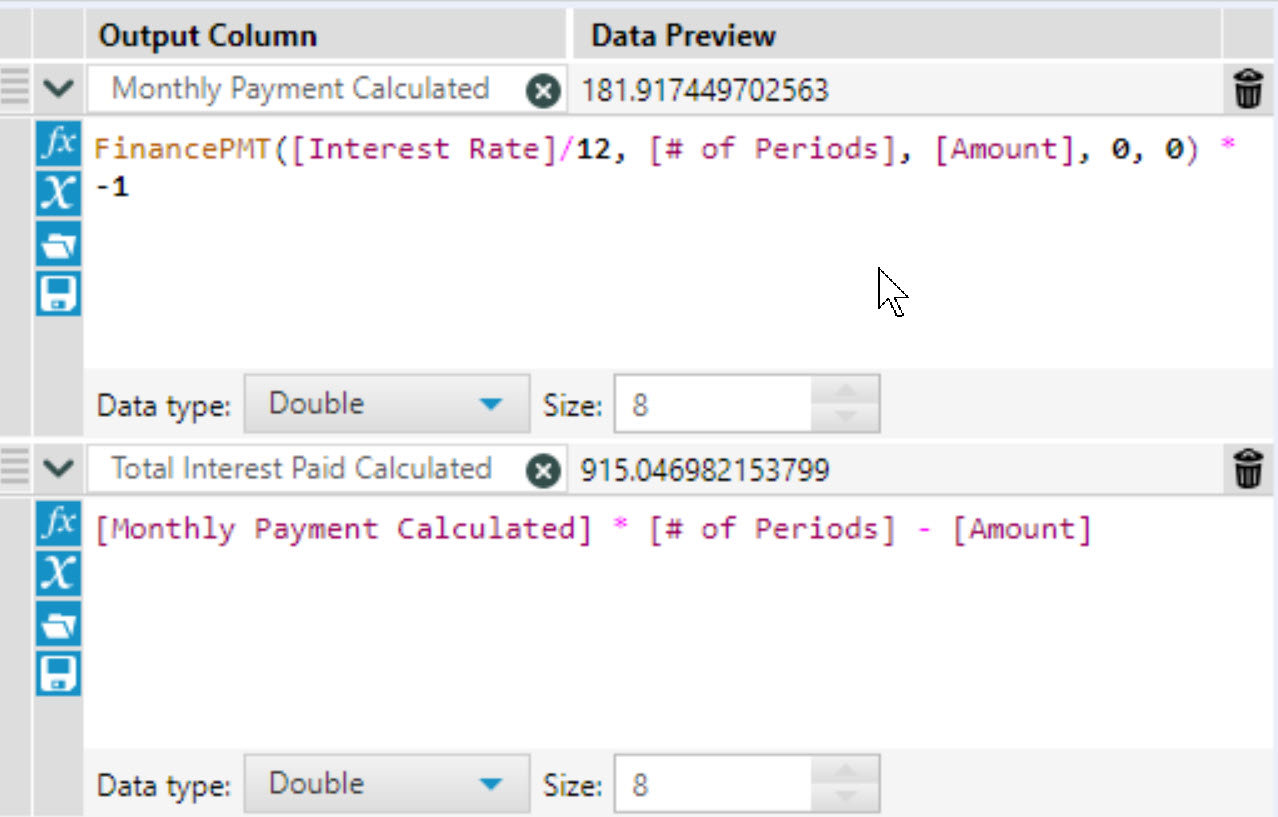Clear the Monthly Payment Calculated column name
The height and width of the screenshot is (817, 1278).
pos(541,88)
